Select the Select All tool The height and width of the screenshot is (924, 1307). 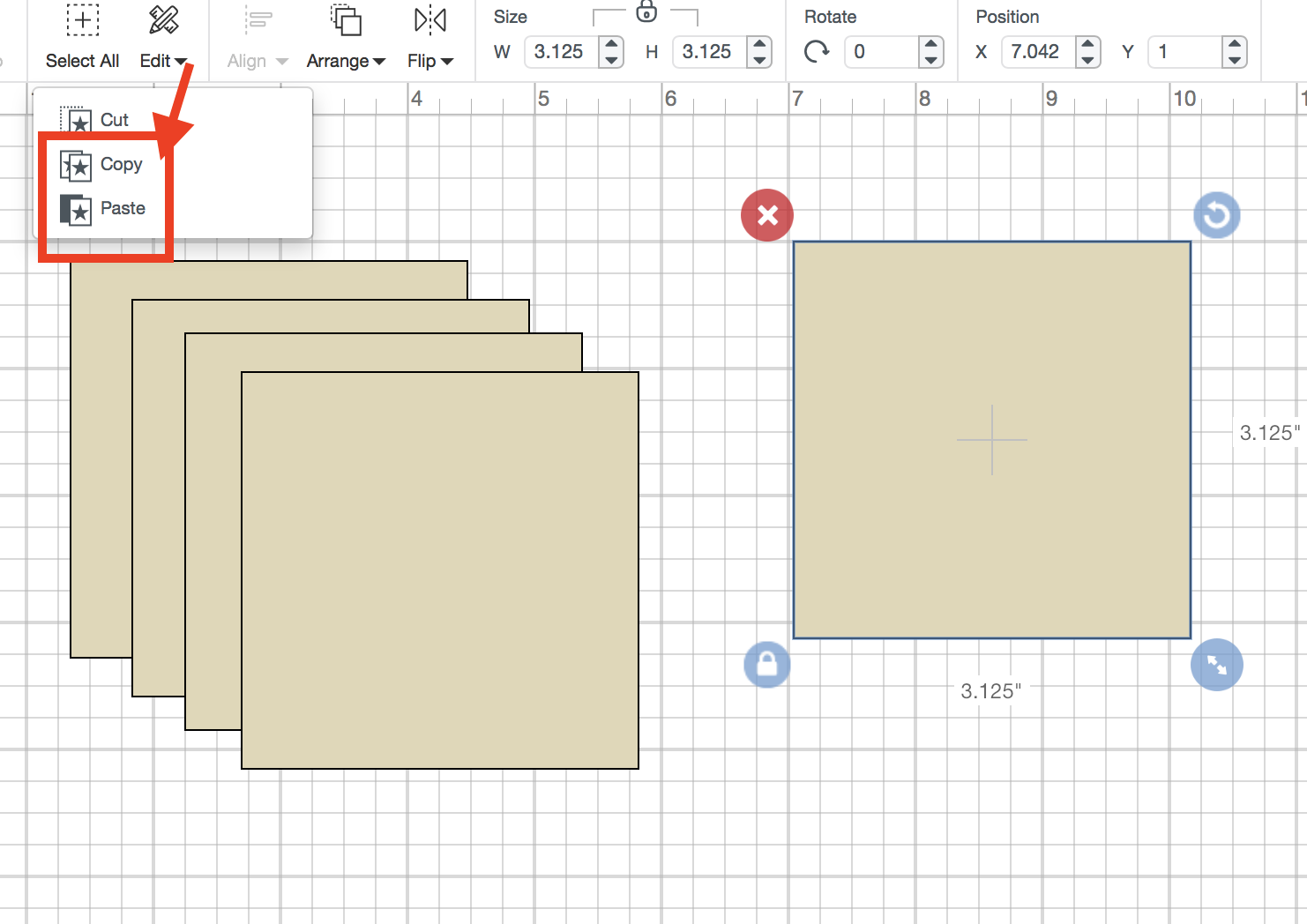coord(82,40)
